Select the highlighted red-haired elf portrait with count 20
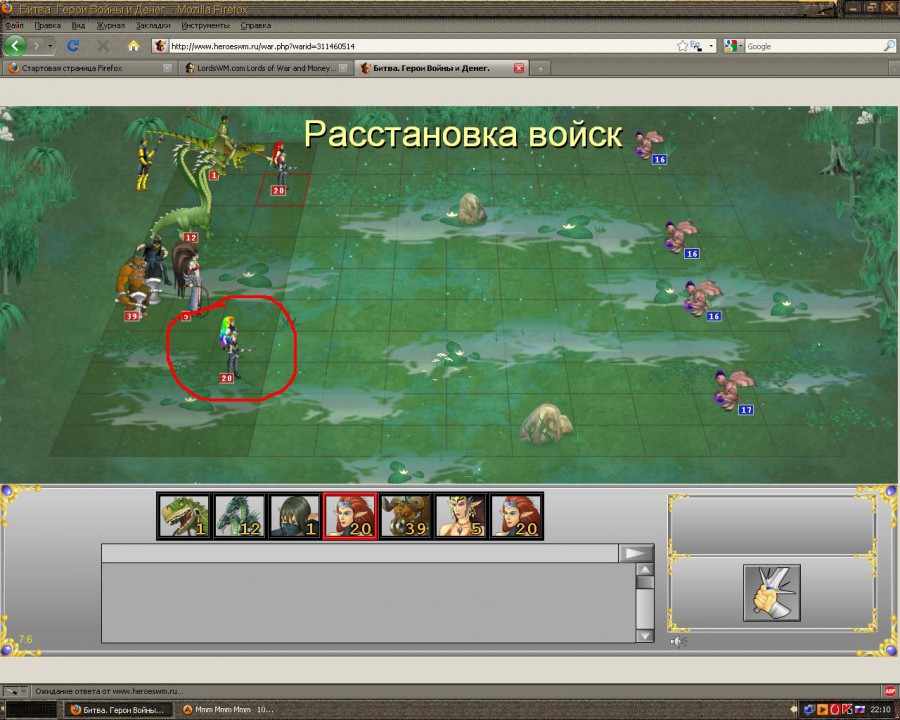900x720 pixels. click(x=350, y=516)
